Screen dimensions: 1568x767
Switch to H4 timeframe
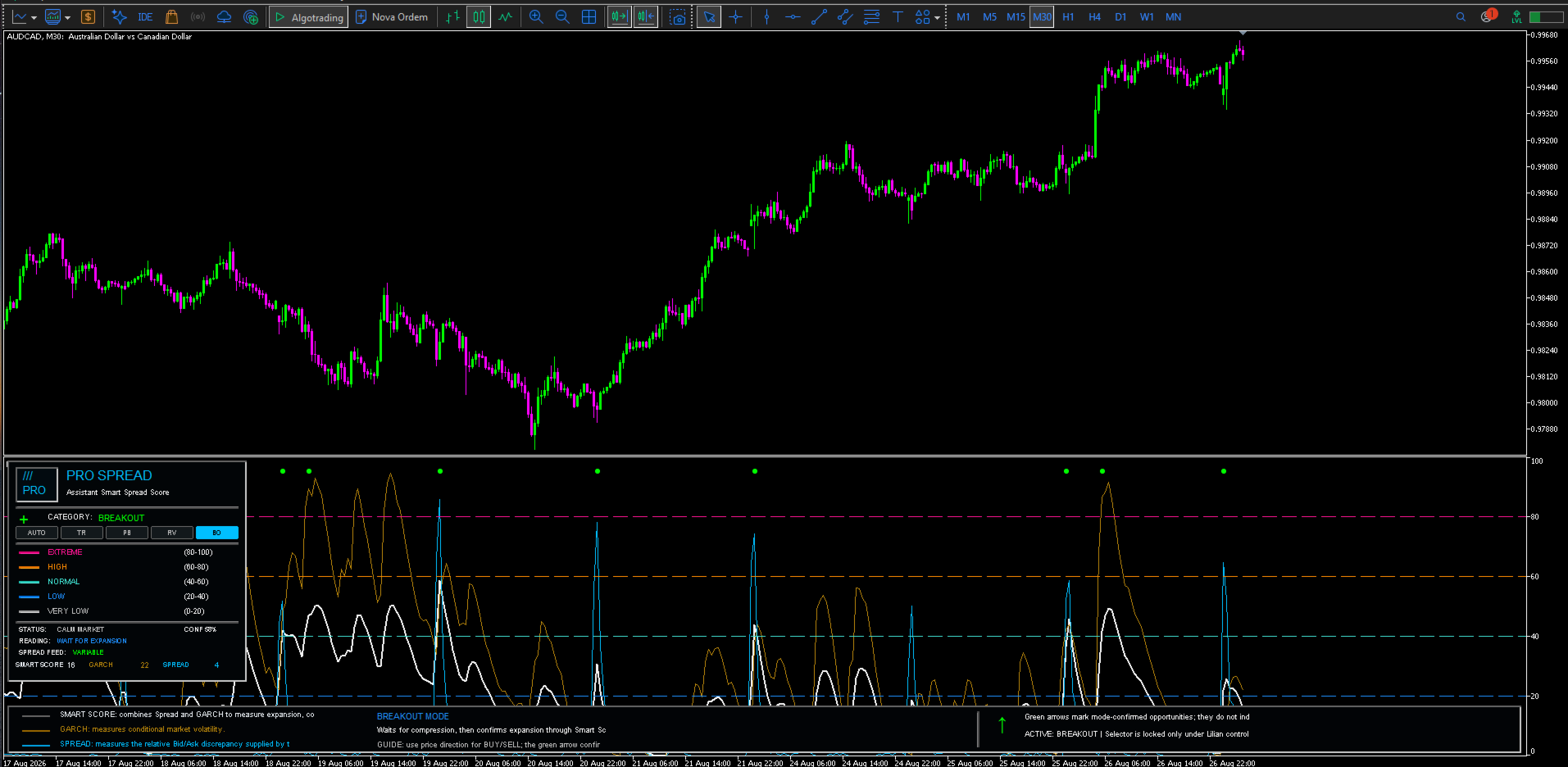1094,17
